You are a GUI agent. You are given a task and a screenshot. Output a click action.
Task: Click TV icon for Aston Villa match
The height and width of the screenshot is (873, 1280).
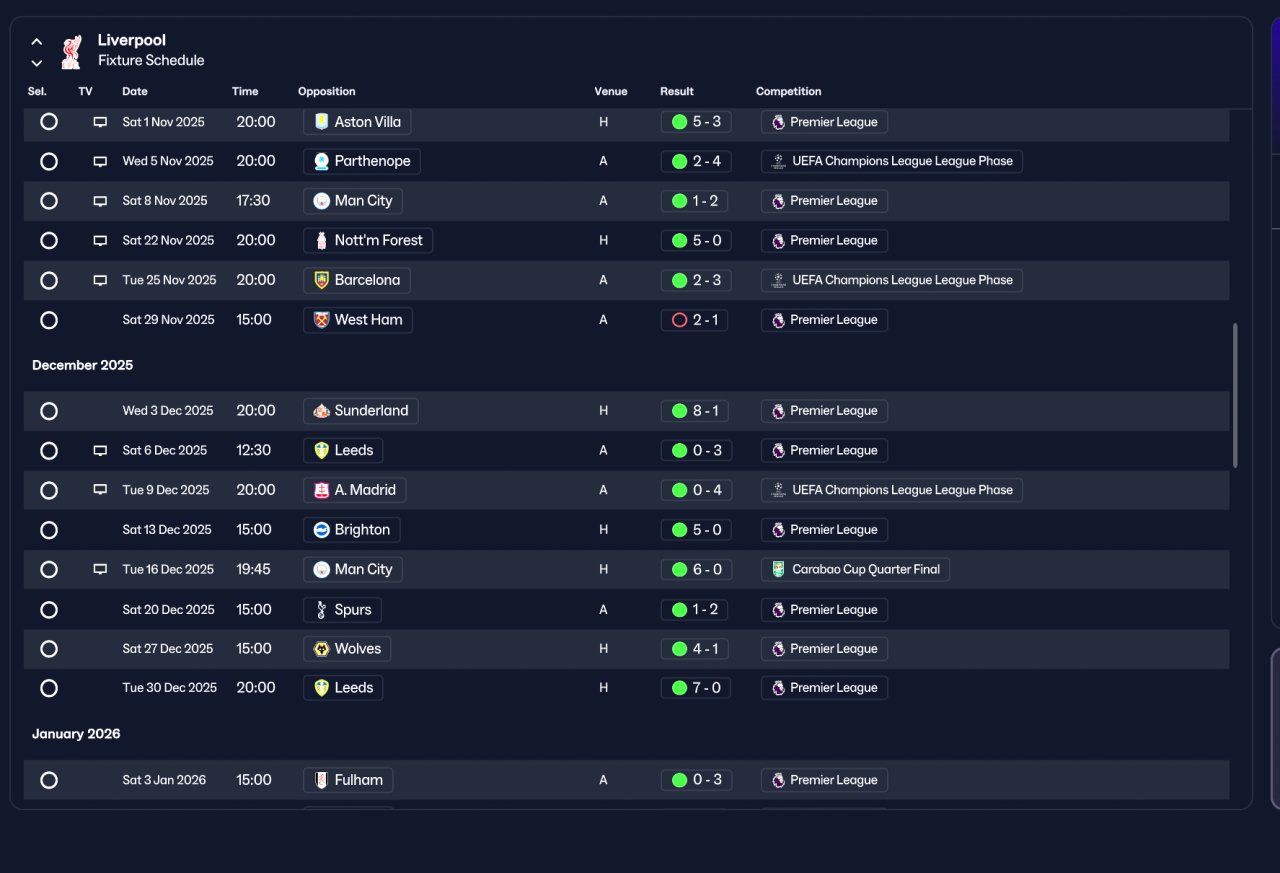tap(100, 122)
